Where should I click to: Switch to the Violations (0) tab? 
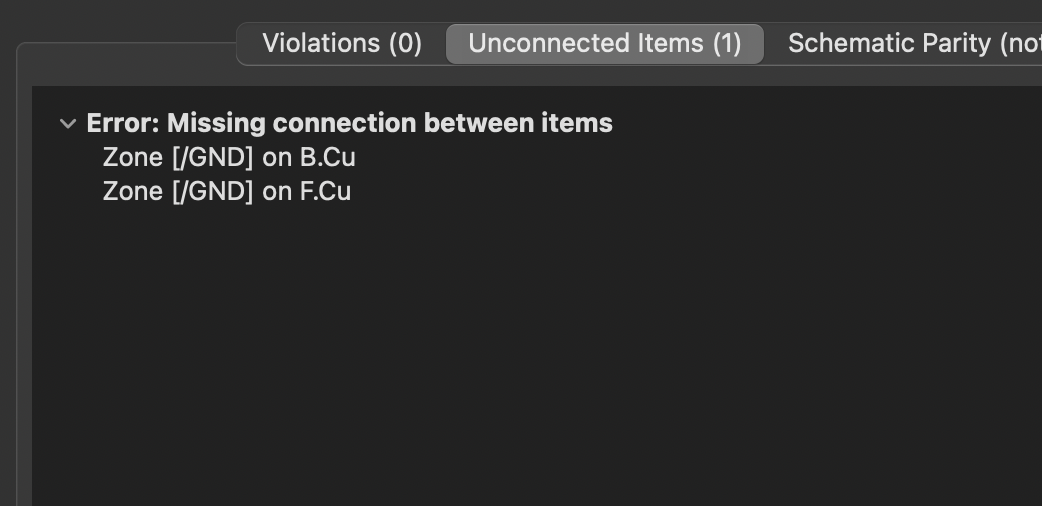pyautogui.click(x=341, y=44)
